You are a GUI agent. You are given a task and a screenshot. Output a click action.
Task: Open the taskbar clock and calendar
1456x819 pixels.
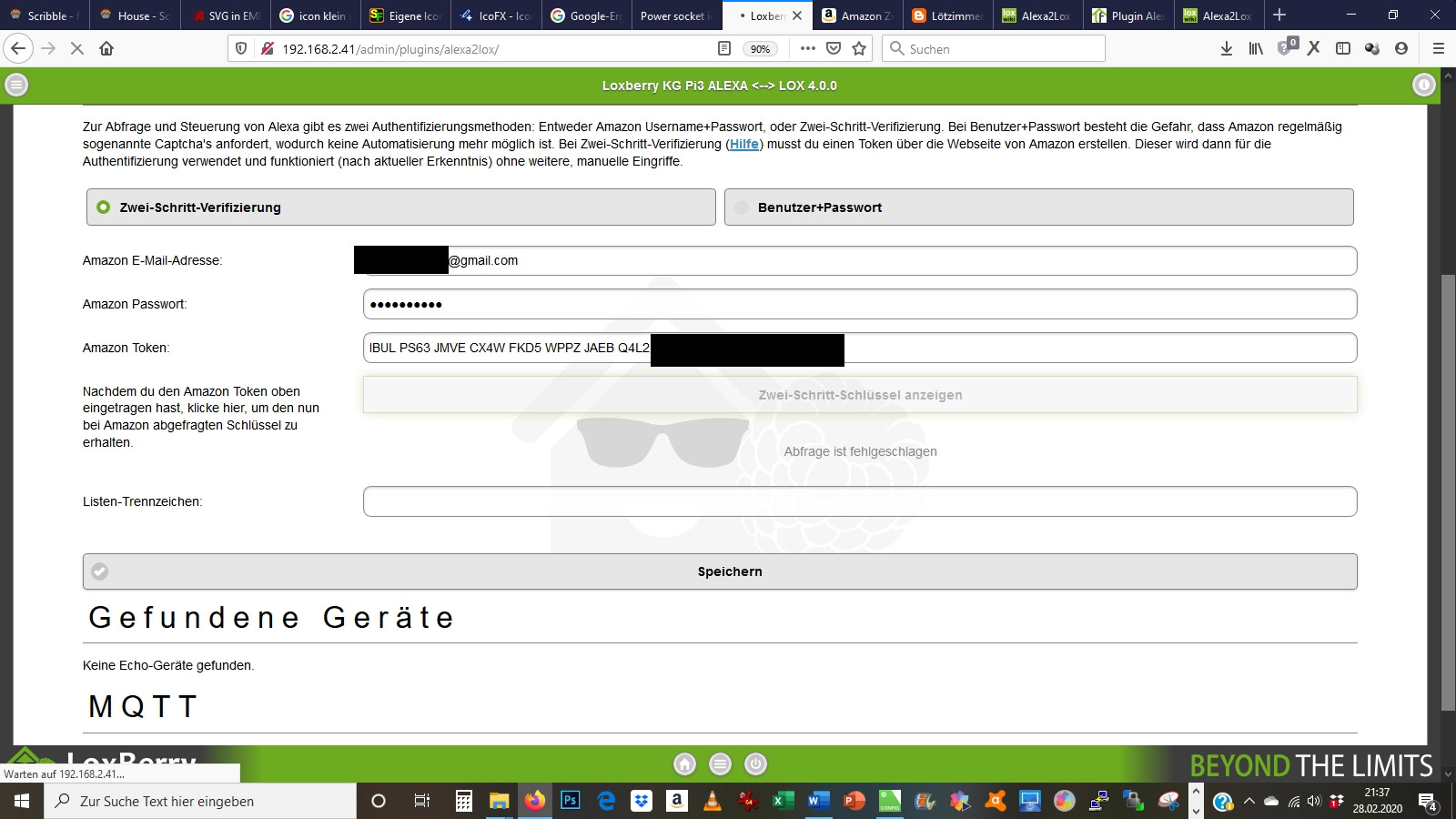(1377, 801)
